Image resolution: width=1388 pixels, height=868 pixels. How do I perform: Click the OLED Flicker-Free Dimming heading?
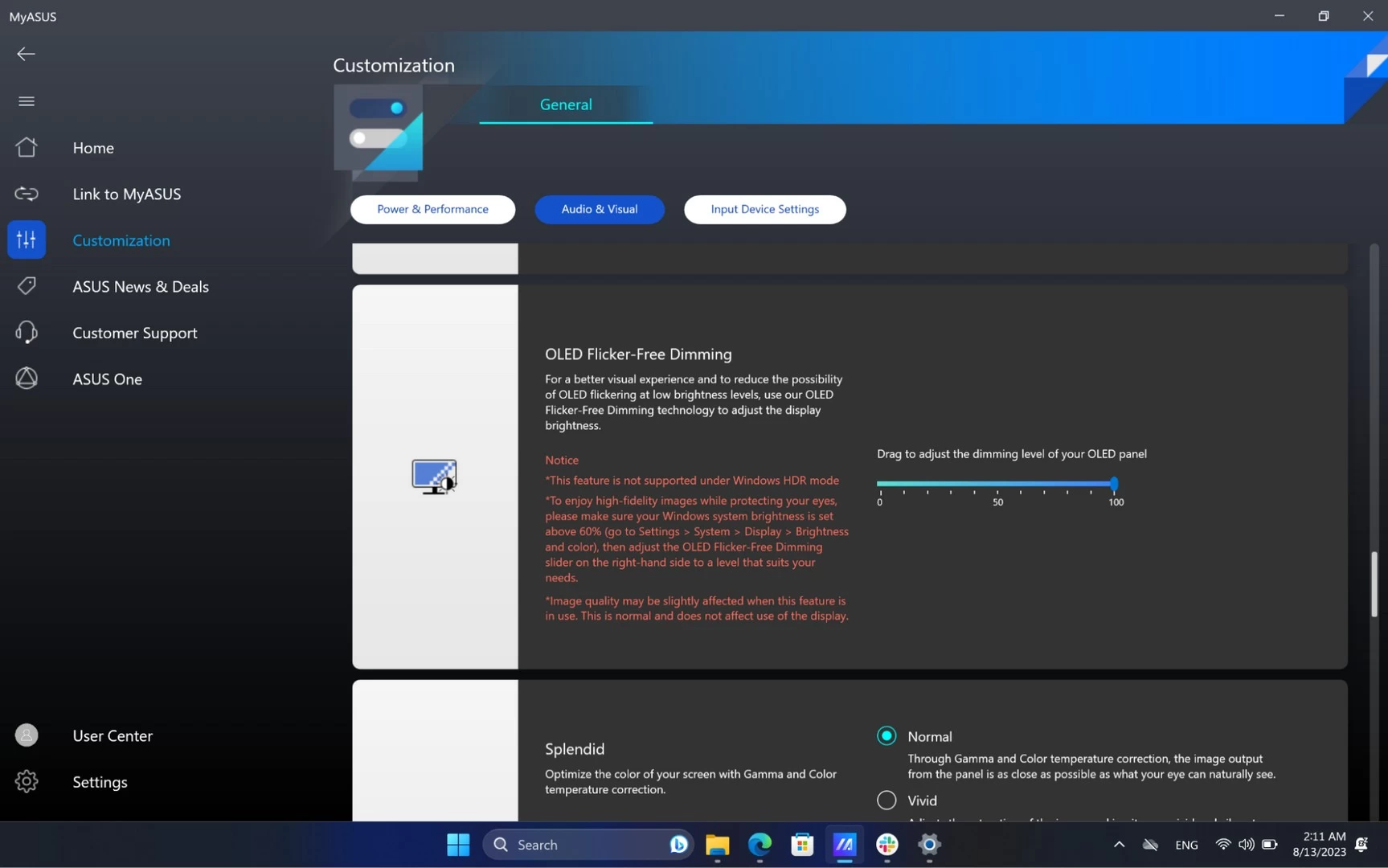coord(638,354)
